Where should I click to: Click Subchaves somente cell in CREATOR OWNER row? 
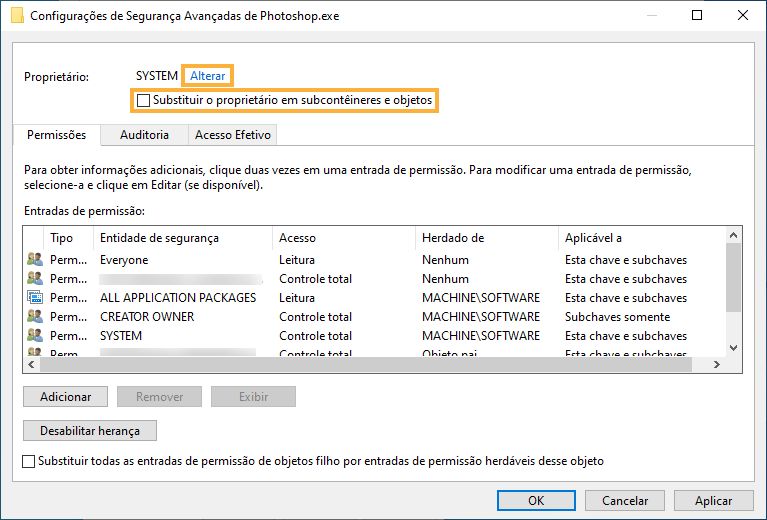617,317
